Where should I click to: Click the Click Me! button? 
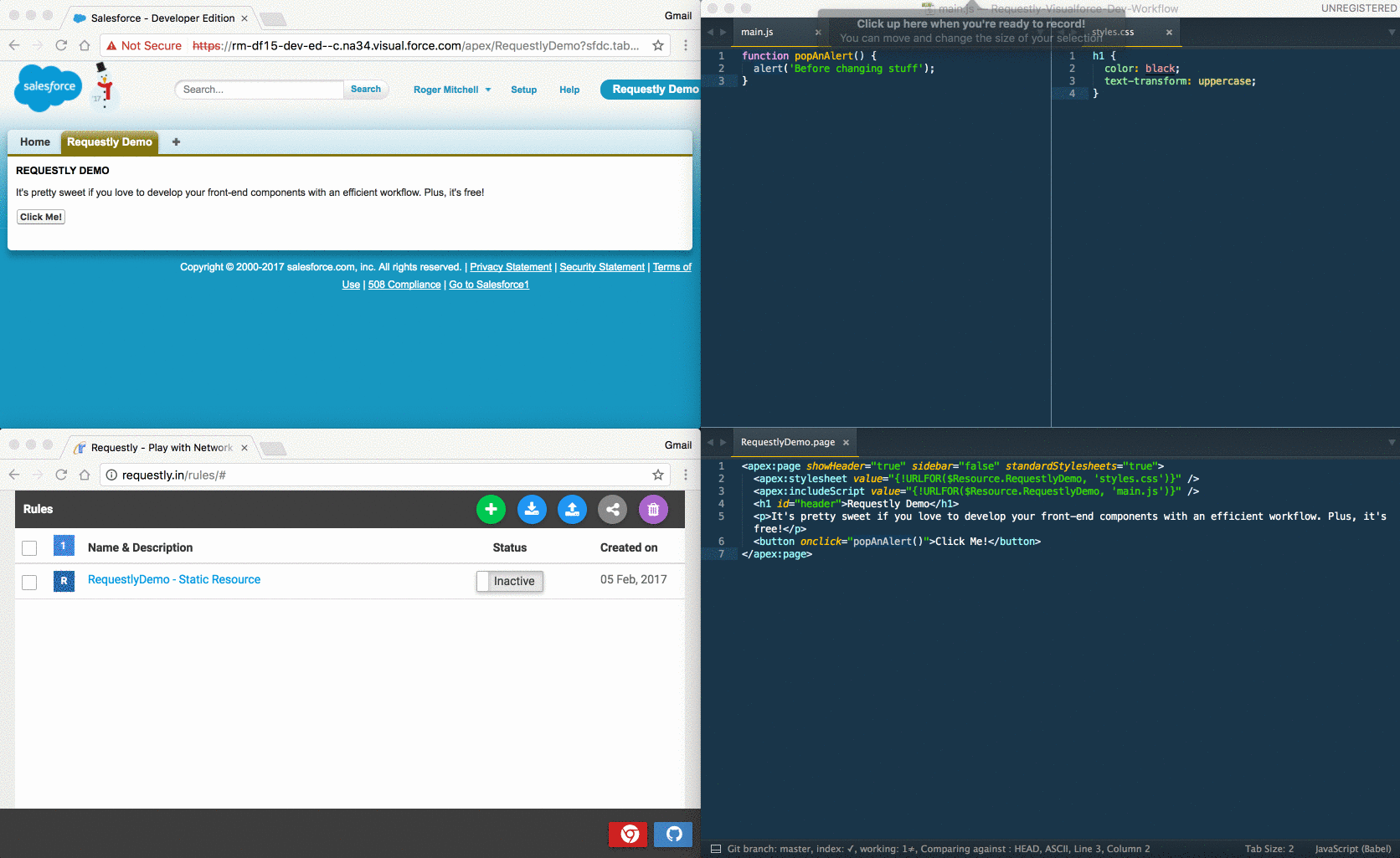[x=41, y=217]
